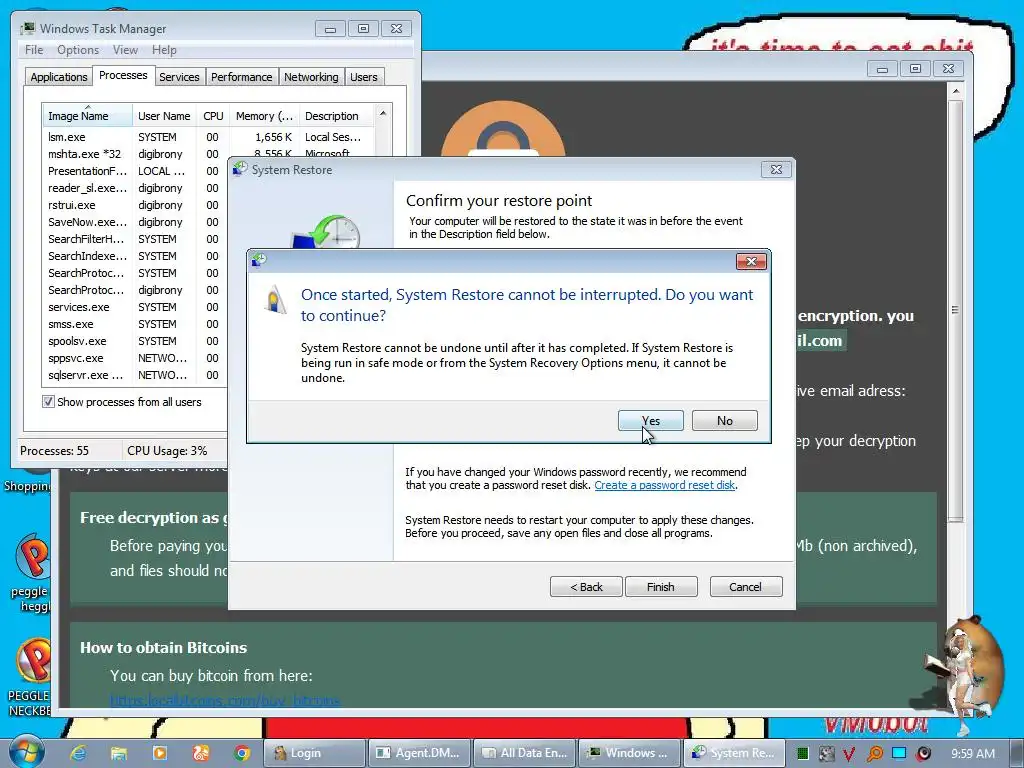Open the File menu in Task Manager
This screenshot has height=768, width=1024.
[x=34, y=50]
